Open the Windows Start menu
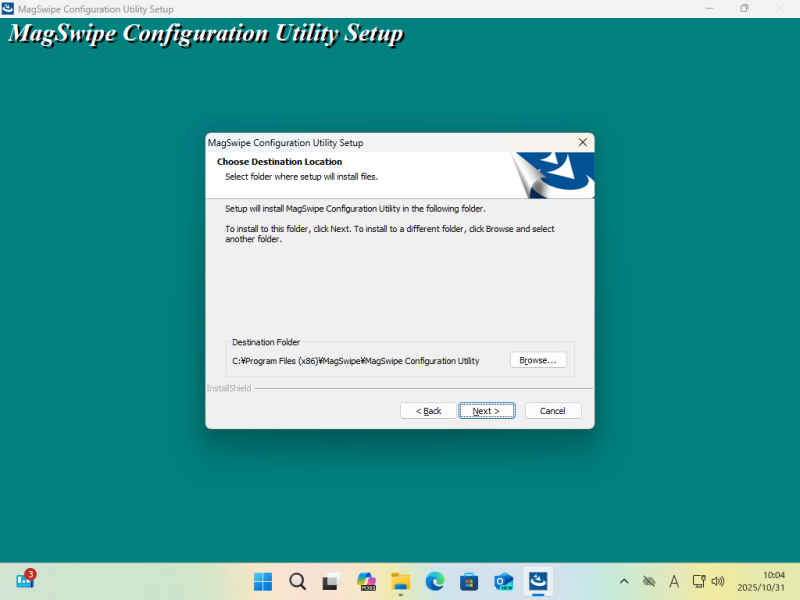Image resolution: width=800 pixels, height=600 pixels. point(263,581)
